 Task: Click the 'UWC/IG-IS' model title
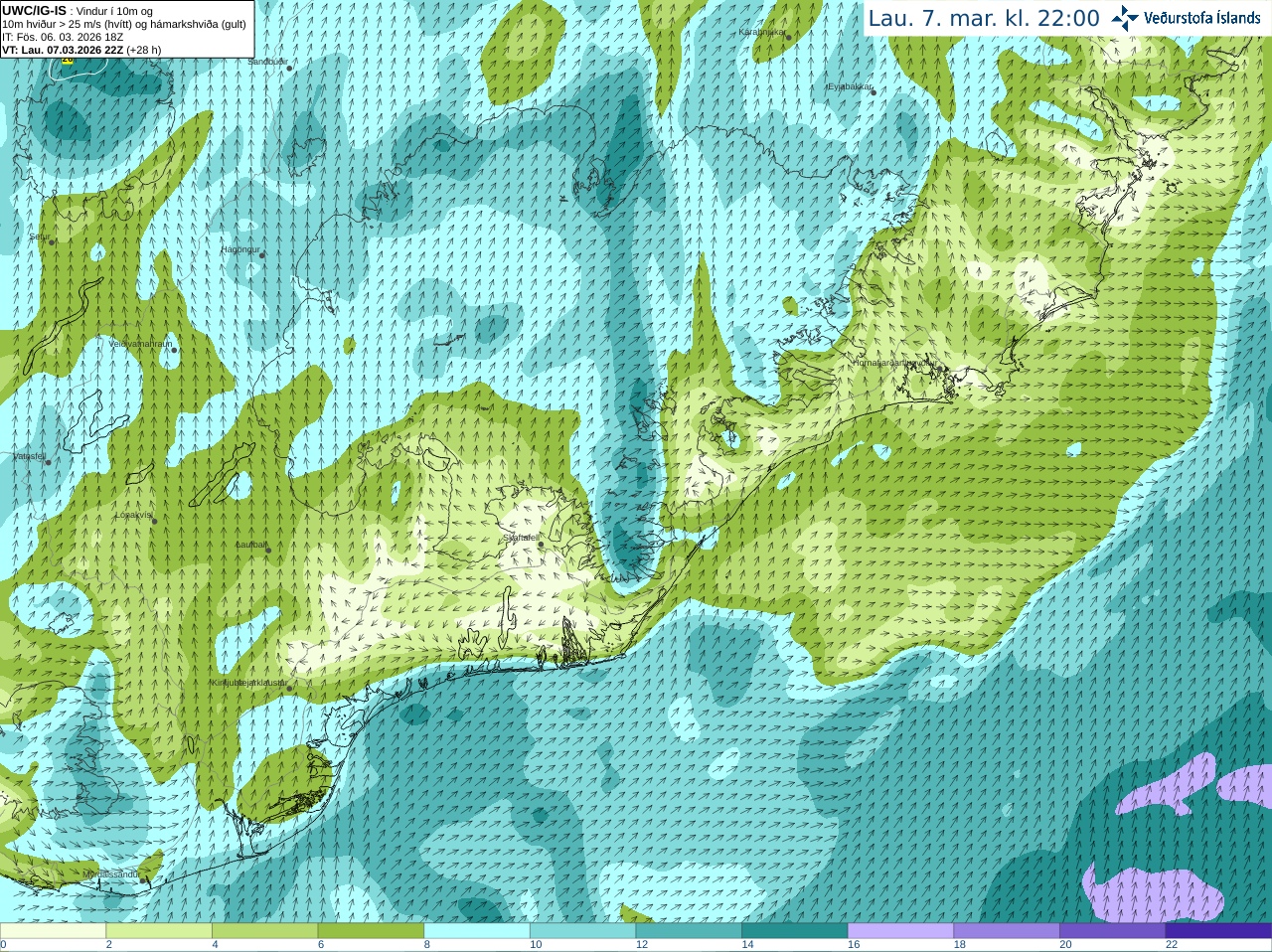click(34, 11)
